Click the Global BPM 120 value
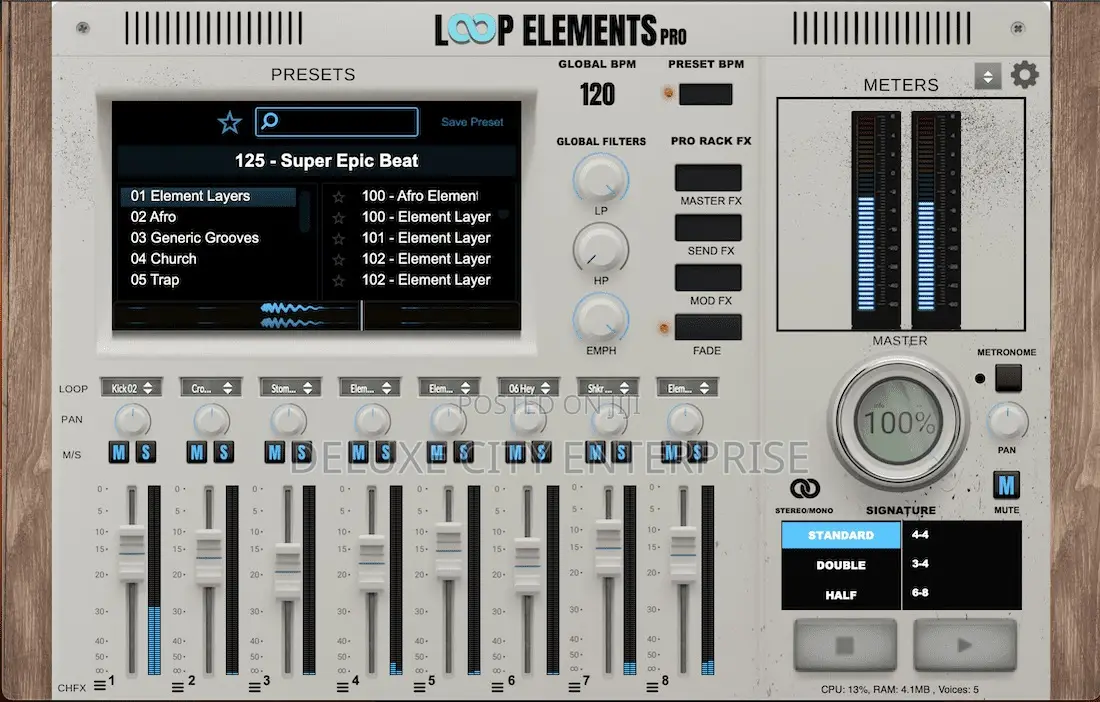The image size is (1100, 702). tap(597, 95)
